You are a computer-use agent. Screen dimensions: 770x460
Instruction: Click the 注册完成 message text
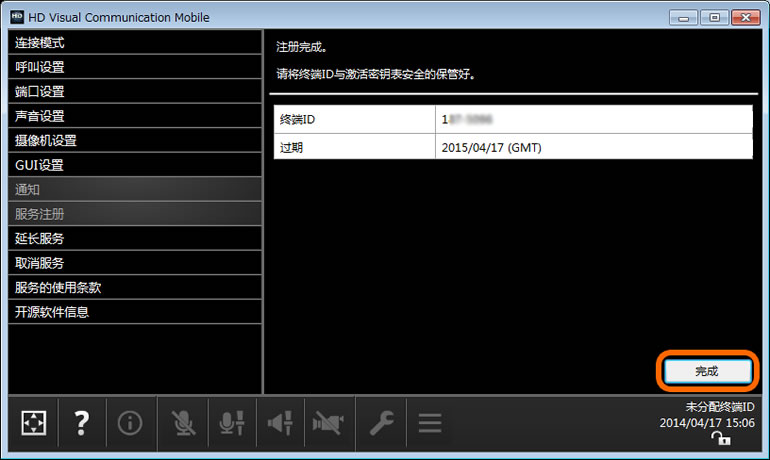point(302,47)
